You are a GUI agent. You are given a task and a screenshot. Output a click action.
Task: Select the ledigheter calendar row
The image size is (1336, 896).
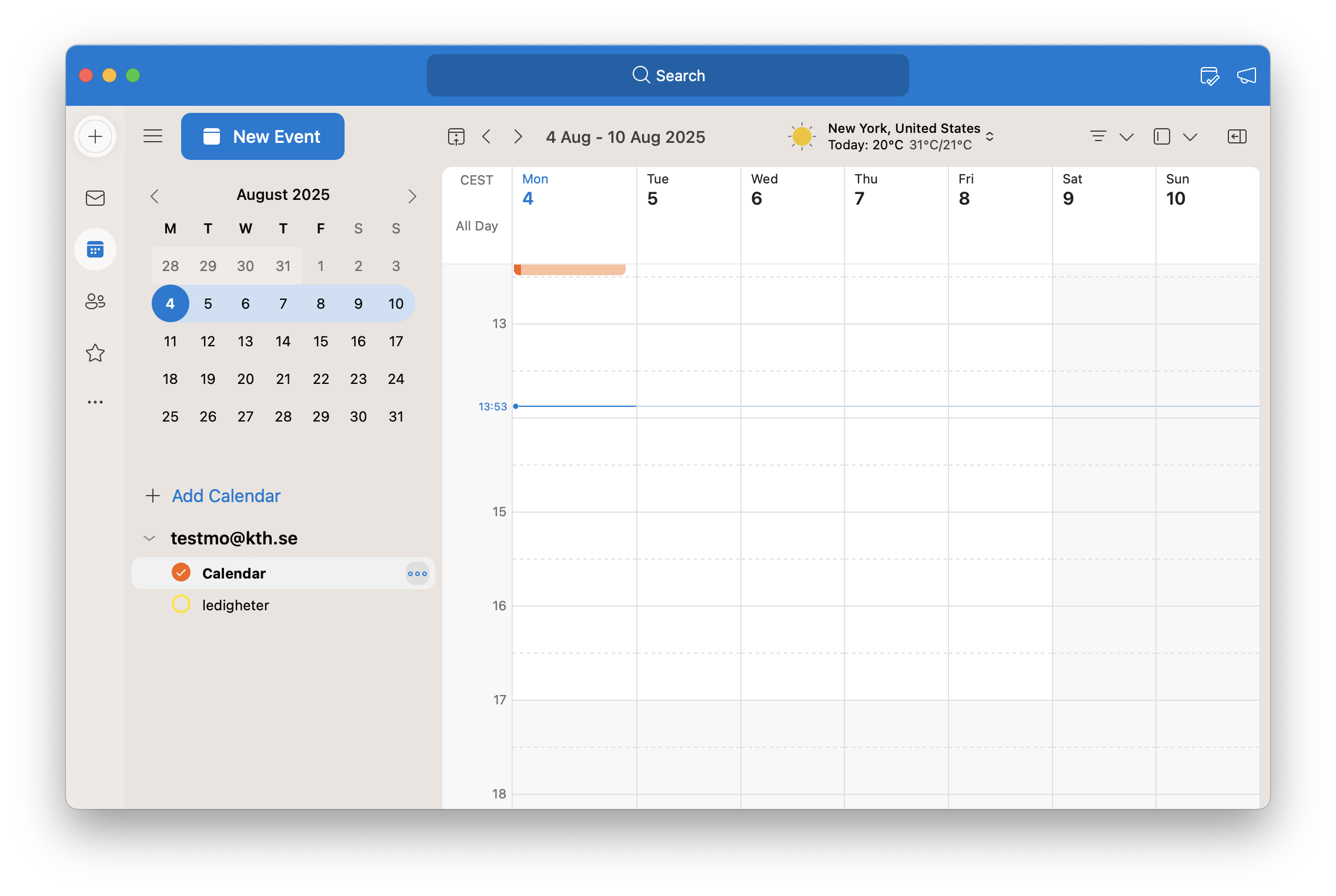(x=283, y=605)
